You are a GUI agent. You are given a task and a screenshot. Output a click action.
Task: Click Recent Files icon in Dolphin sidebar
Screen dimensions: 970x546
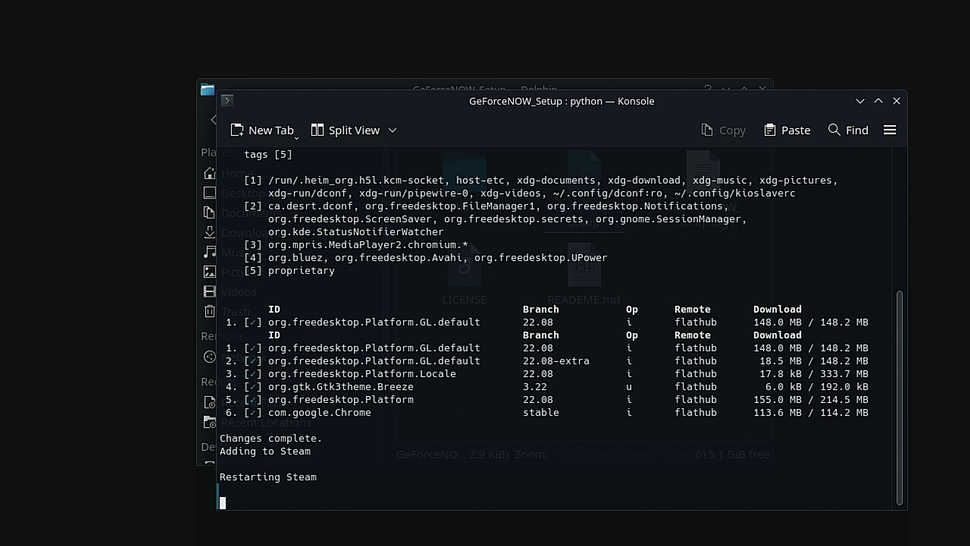pyautogui.click(x=210, y=403)
